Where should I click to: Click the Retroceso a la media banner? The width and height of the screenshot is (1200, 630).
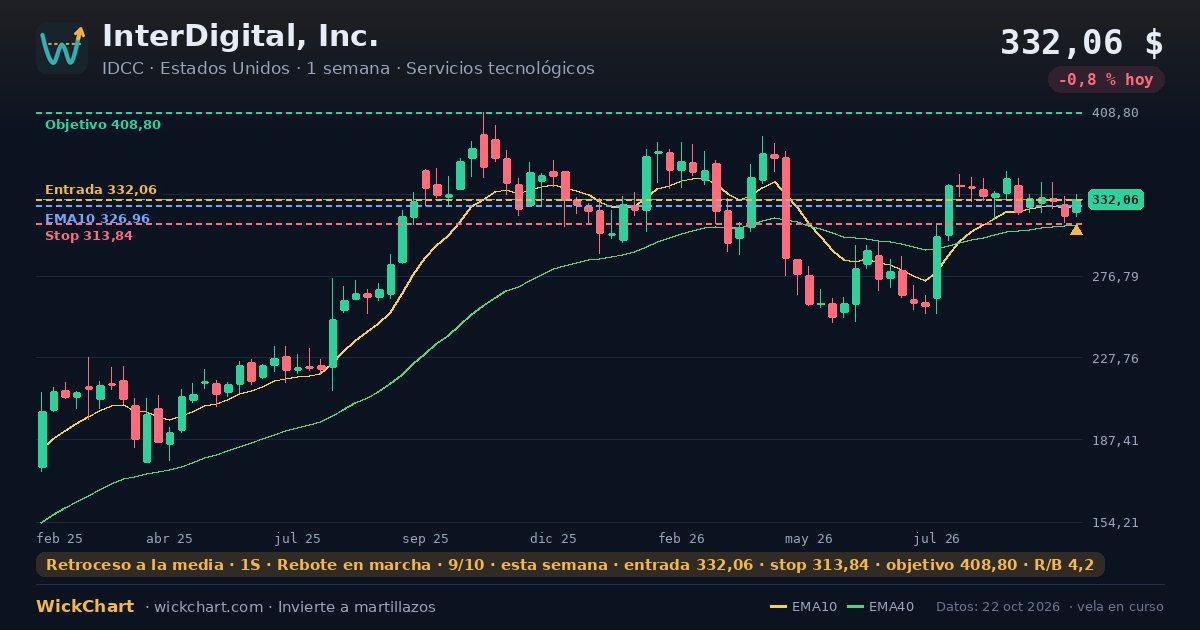click(570, 565)
